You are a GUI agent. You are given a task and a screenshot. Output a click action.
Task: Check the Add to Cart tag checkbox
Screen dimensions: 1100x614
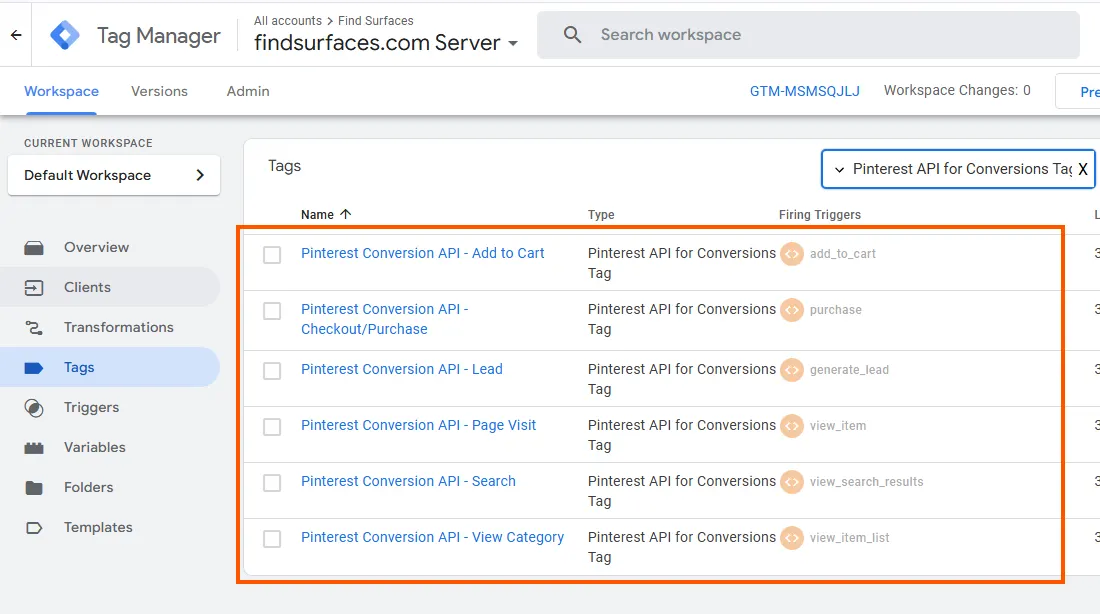tap(272, 255)
